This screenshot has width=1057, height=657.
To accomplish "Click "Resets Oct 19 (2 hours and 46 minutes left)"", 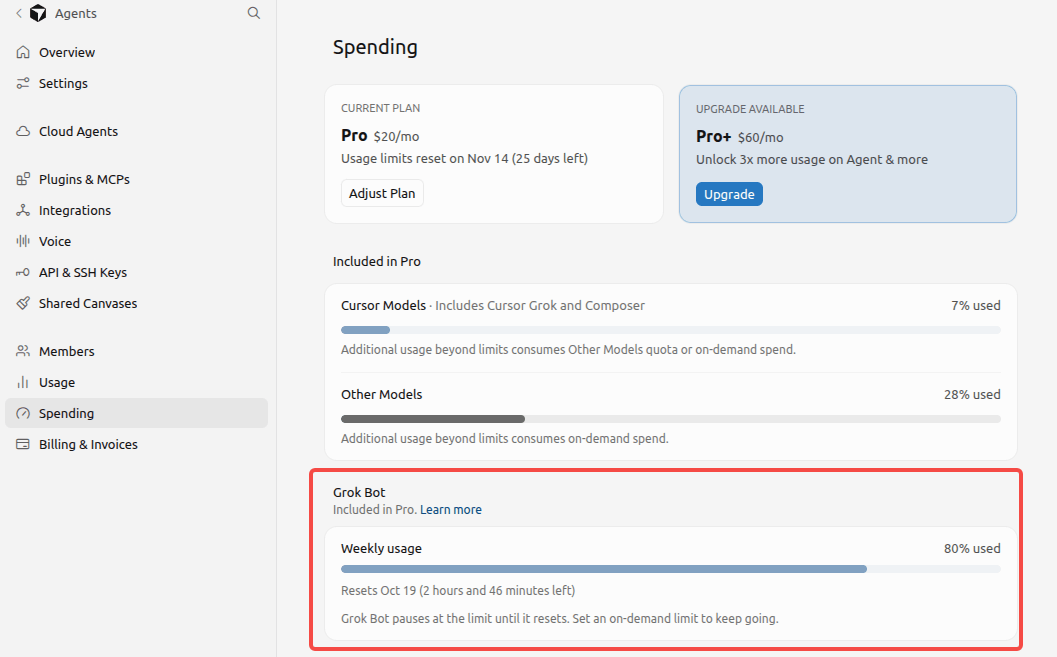I will pyautogui.click(x=458, y=590).
